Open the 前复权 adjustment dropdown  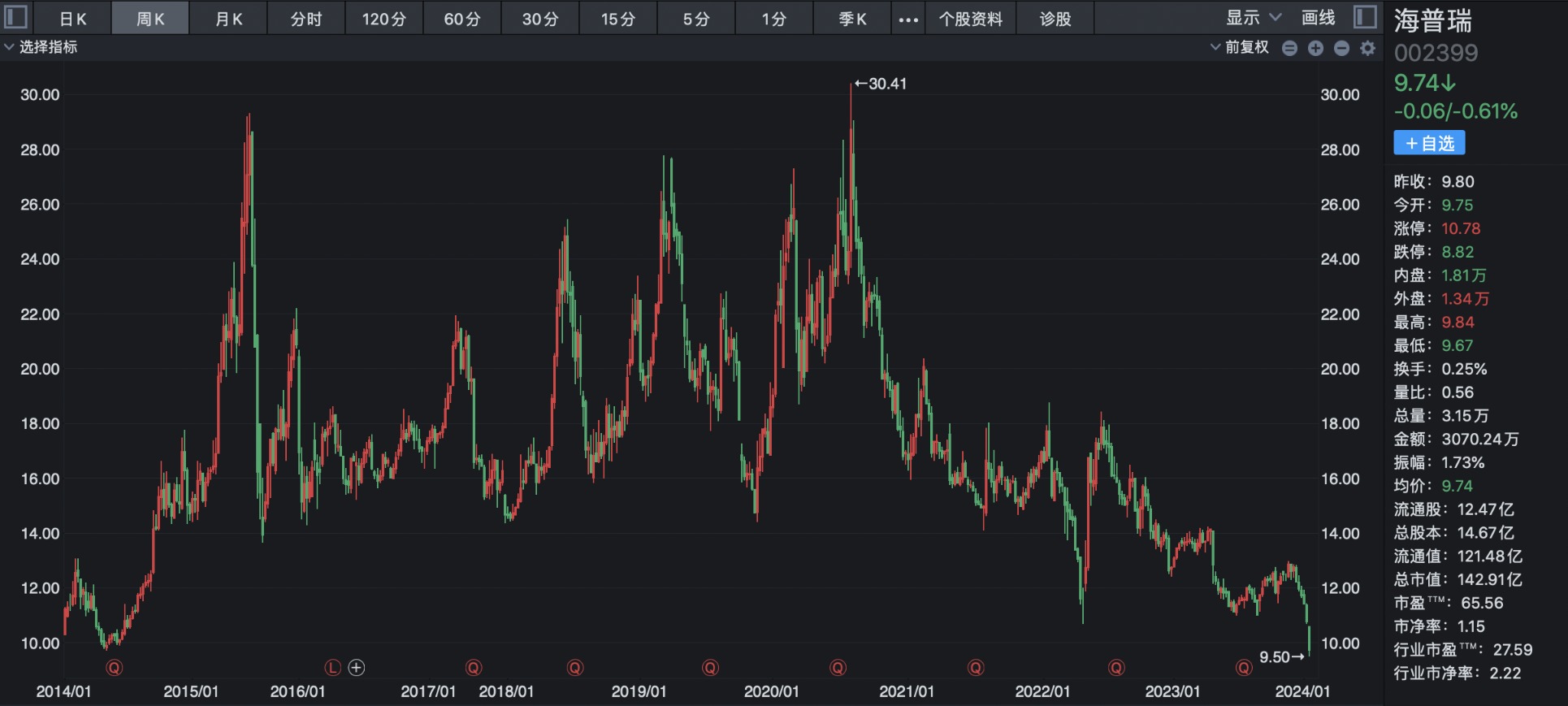click(x=1240, y=47)
